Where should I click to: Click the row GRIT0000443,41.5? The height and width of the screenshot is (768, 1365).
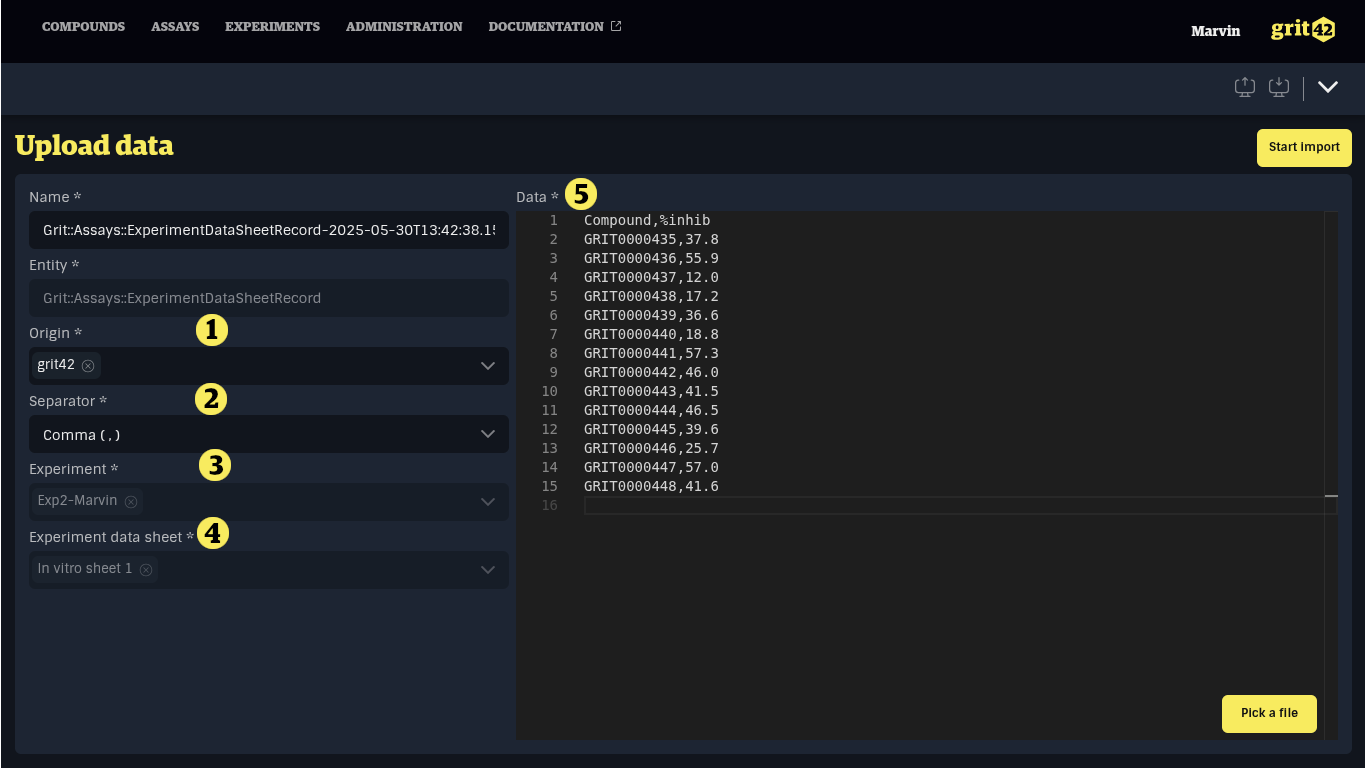[651, 391]
